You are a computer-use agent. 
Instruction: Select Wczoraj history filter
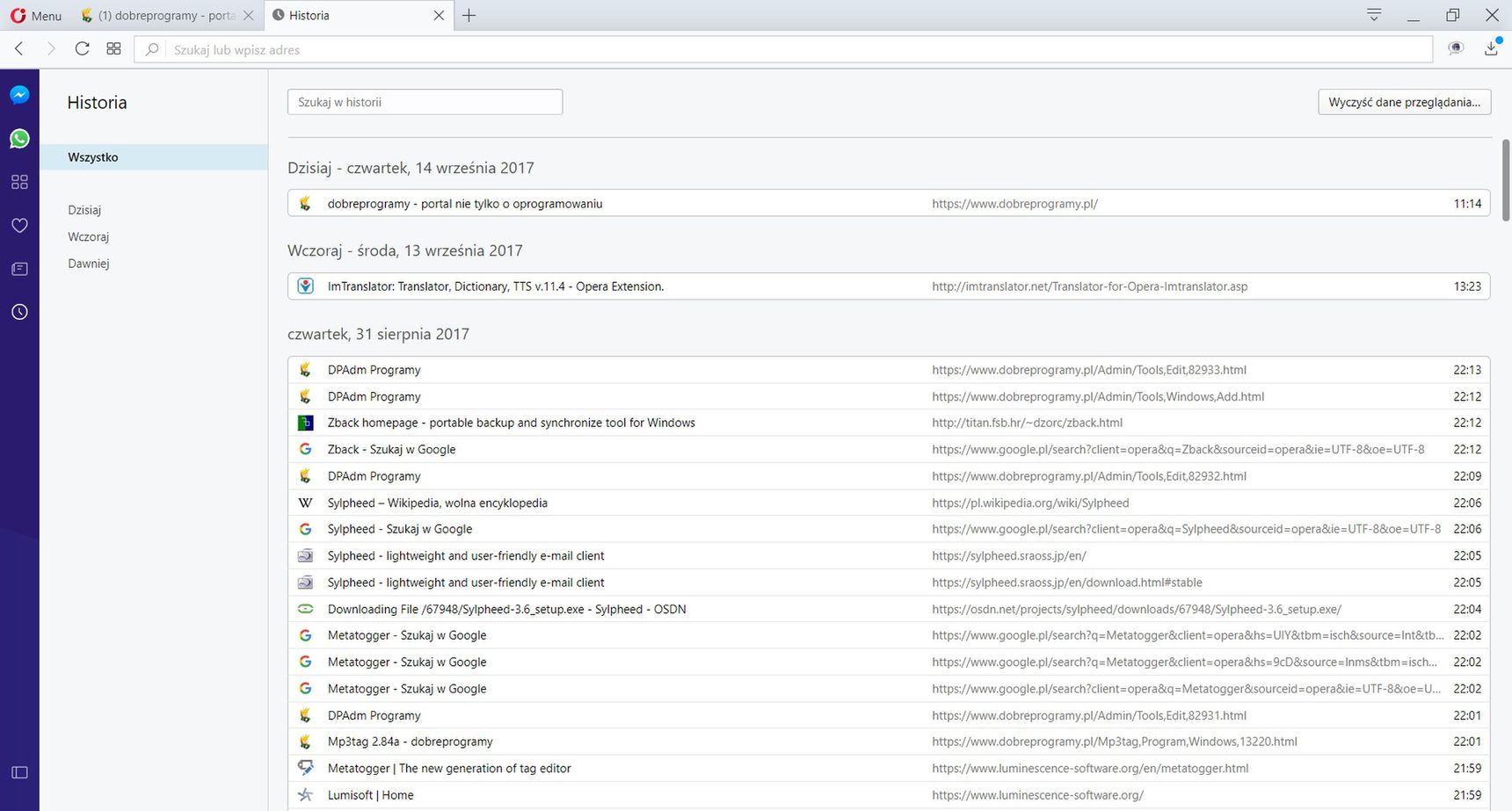pyautogui.click(x=88, y=236)
